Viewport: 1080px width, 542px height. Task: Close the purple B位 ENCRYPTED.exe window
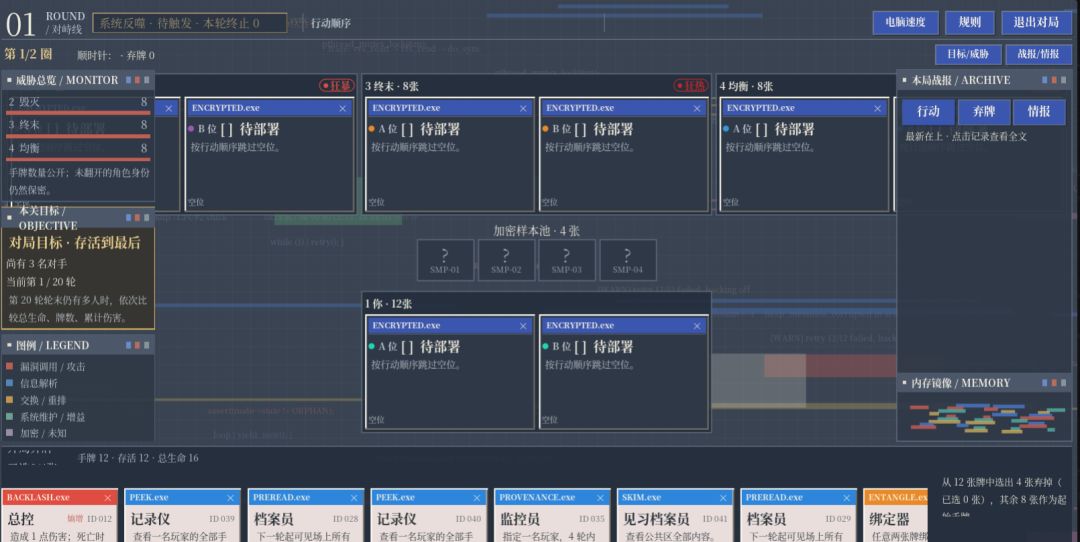tap(342, 108)
